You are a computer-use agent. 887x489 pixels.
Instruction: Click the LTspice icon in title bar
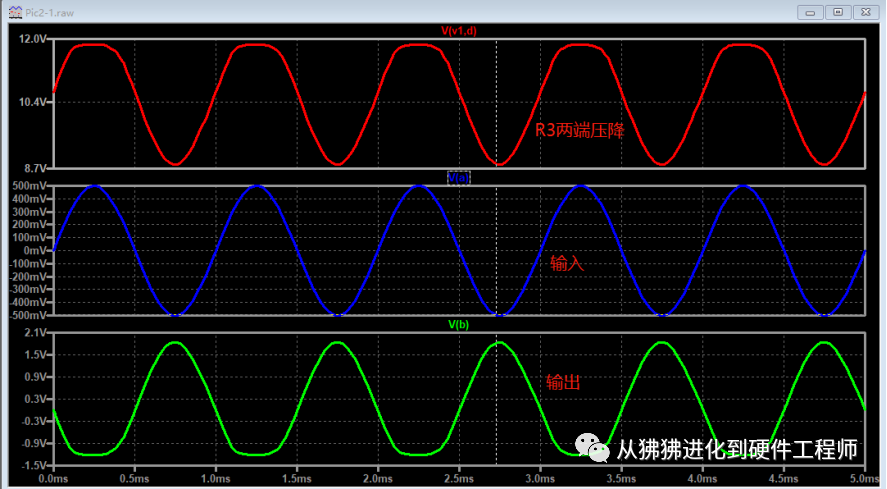(x=15, y=12)
